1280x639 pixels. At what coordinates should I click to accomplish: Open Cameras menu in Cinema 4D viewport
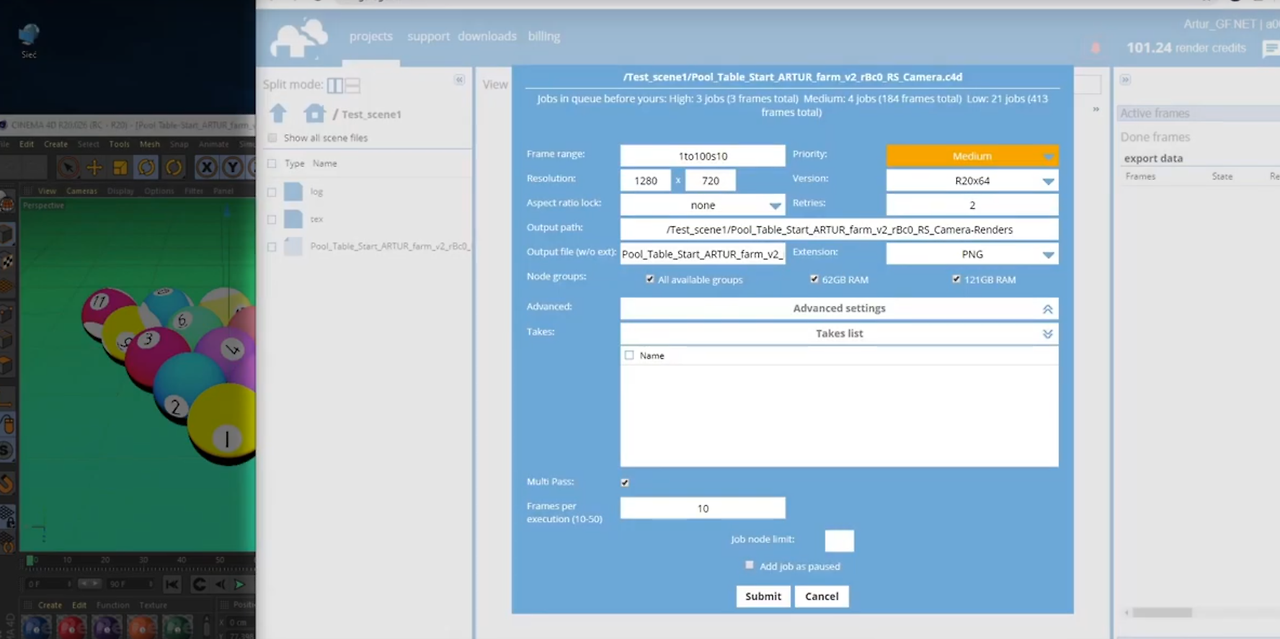coord(81,190)
